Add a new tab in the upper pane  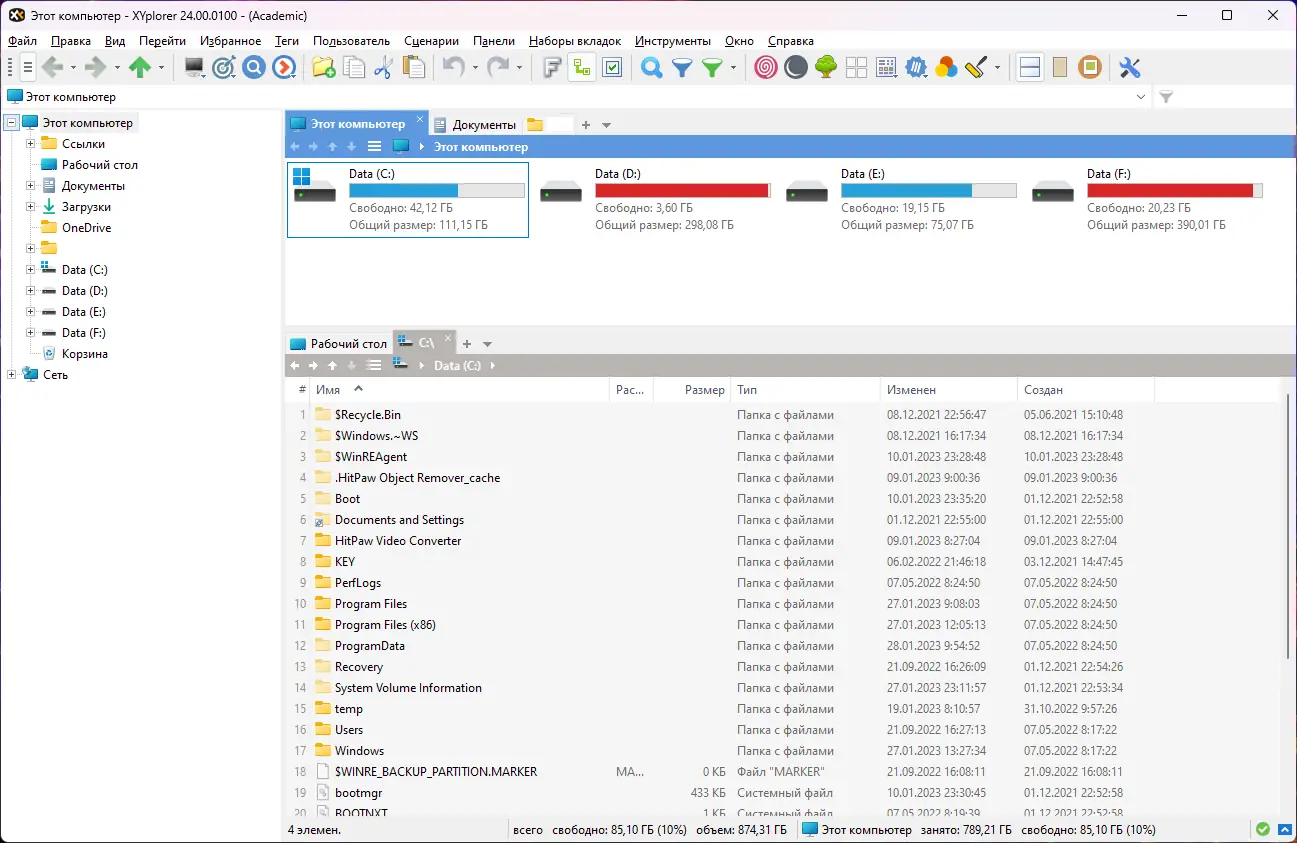click(586, 125)
